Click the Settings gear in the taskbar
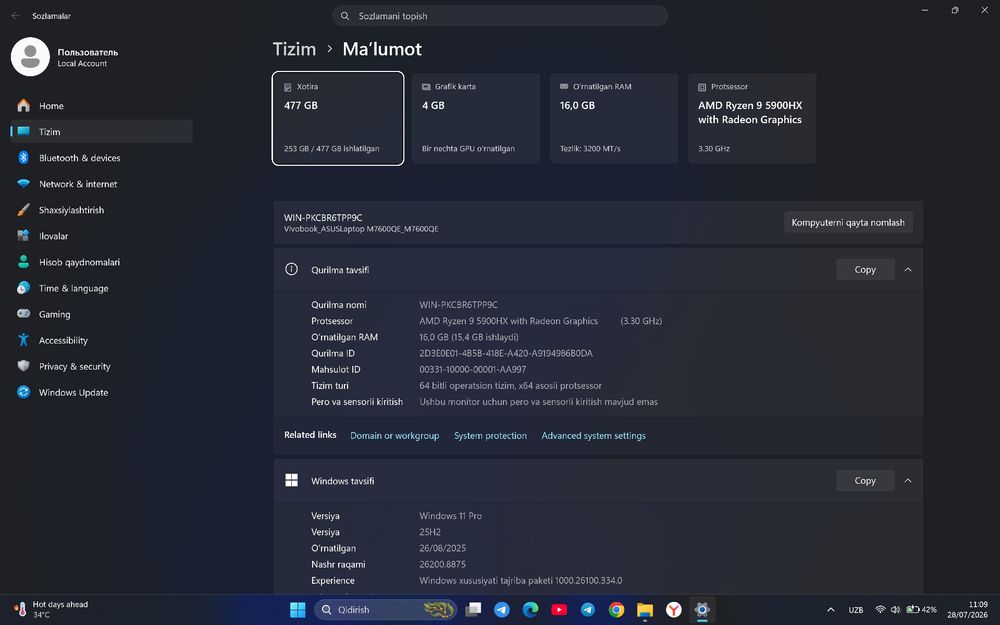Screen dimensions: 1000x625 tap(702, 610)
